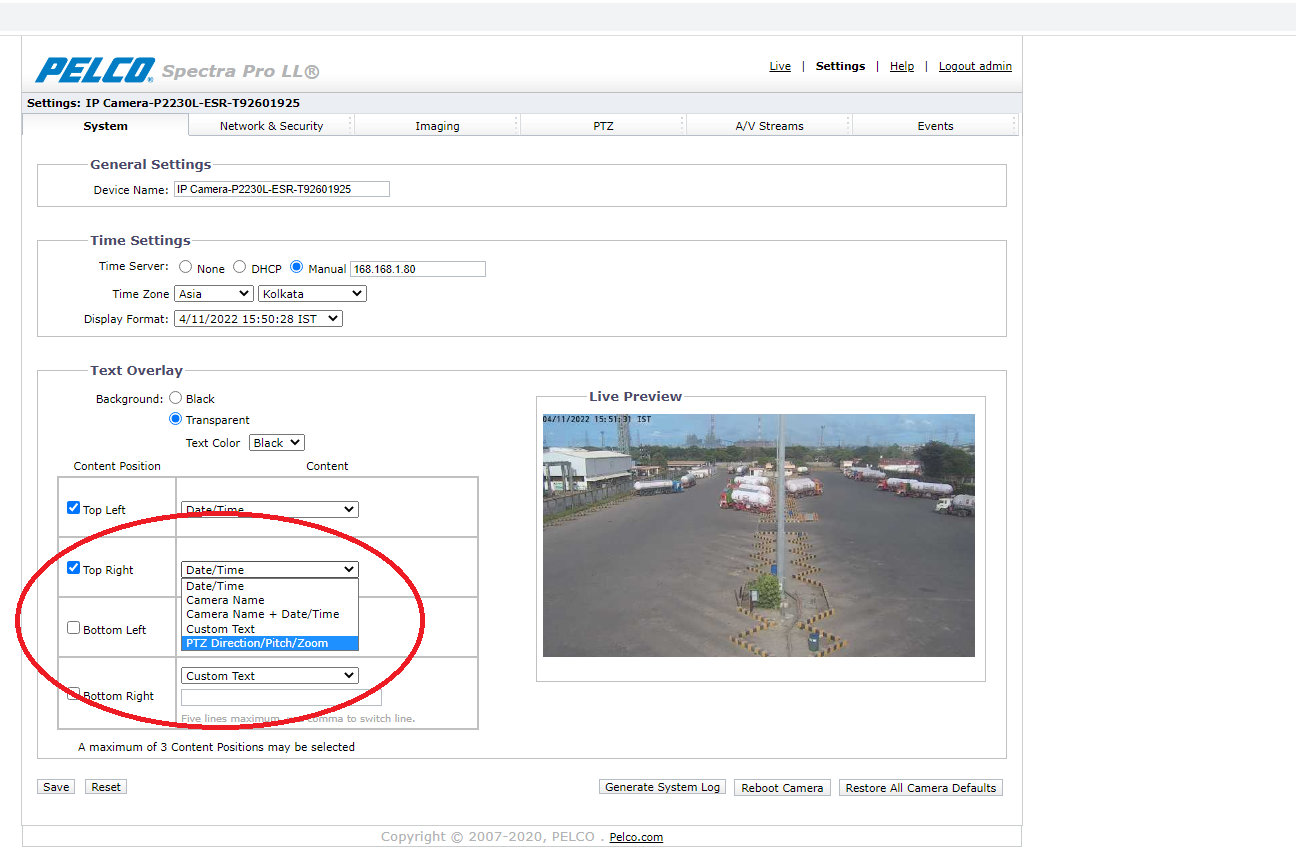
Task: Click the PELCO logo
Action: (x=95, y=70)
